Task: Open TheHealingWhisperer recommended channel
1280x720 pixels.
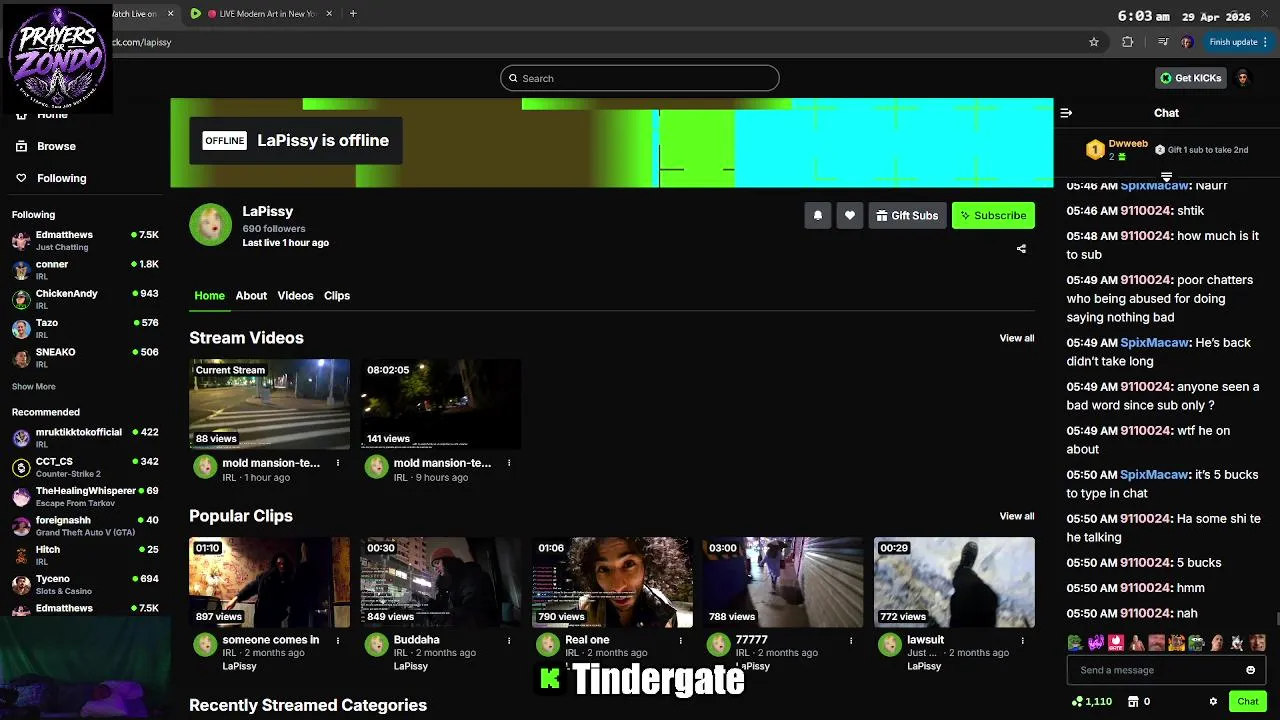Action: tap(85, 496)
